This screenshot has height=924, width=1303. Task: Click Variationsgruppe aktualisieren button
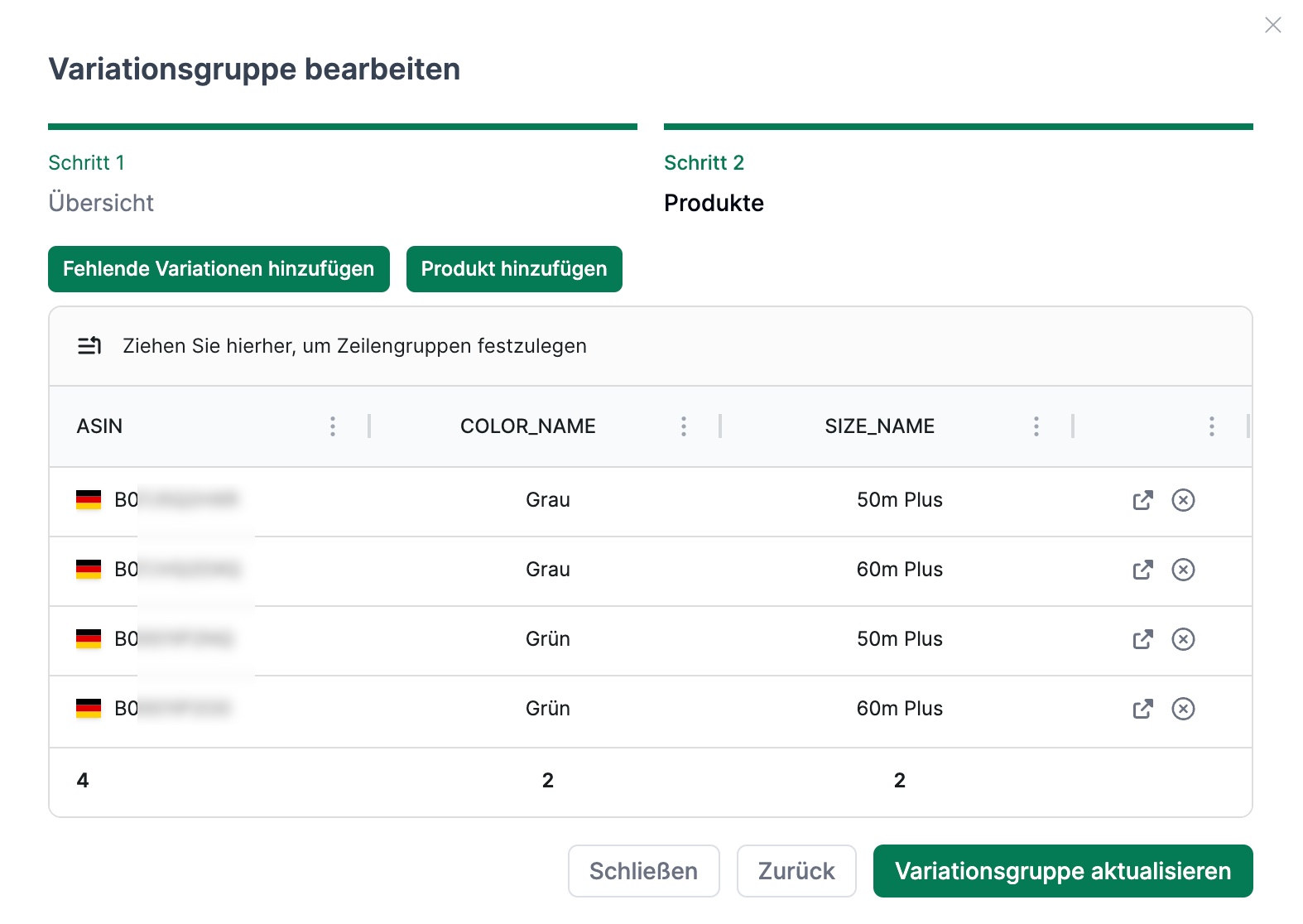tap(1063, 871)
